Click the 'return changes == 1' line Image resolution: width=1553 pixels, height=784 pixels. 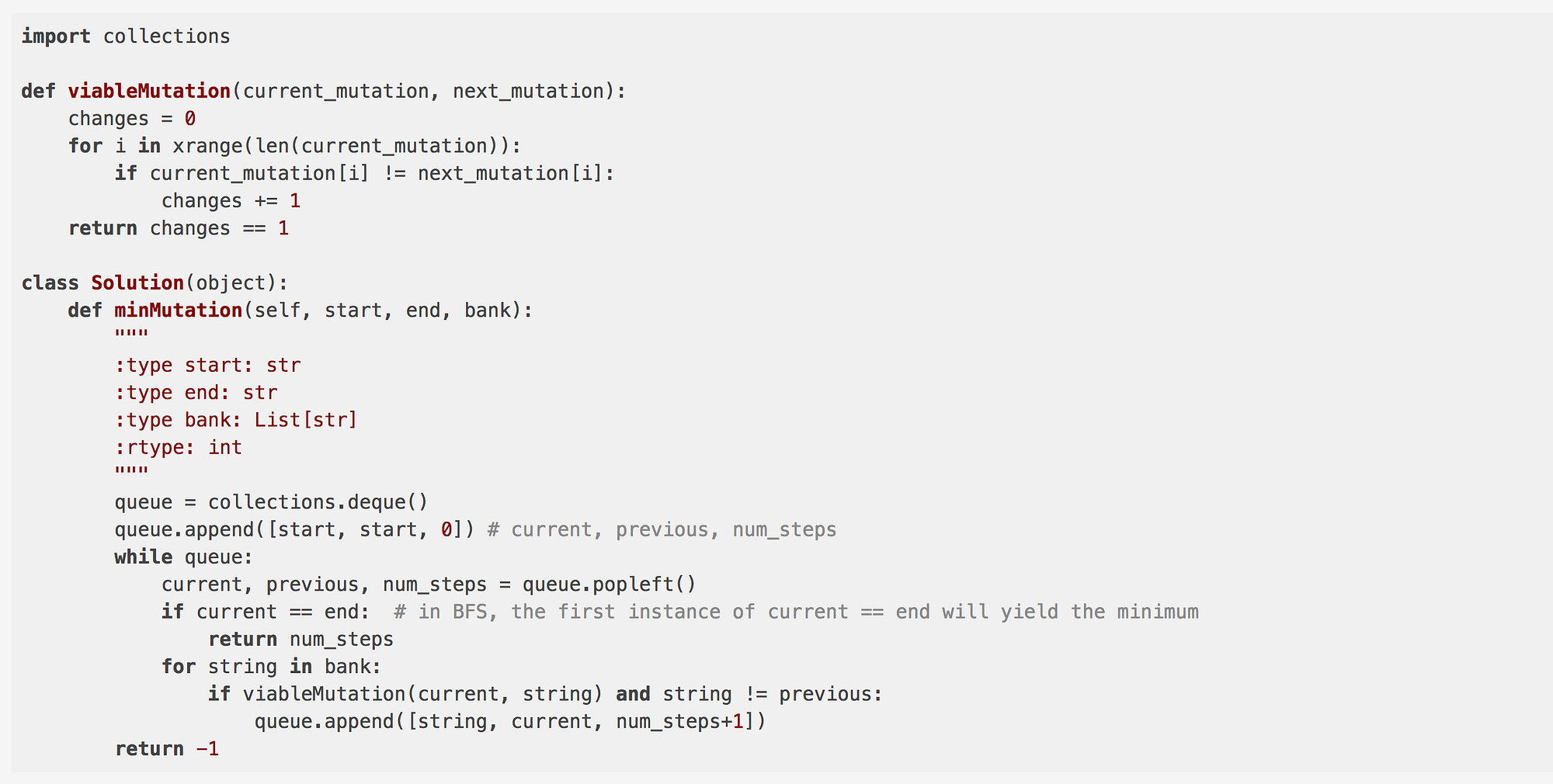tap(179, 228)
